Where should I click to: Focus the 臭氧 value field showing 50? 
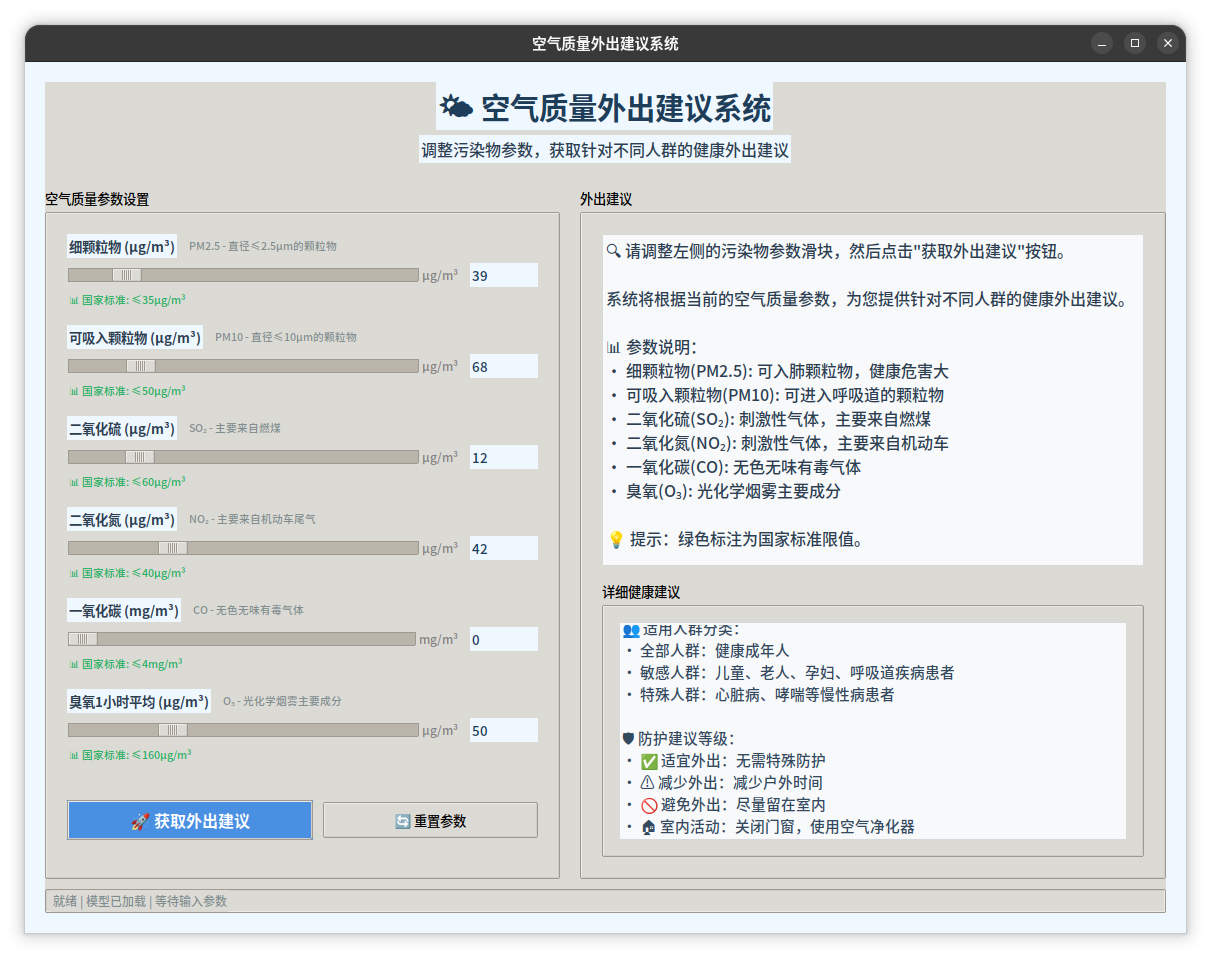tap(503, 731)
